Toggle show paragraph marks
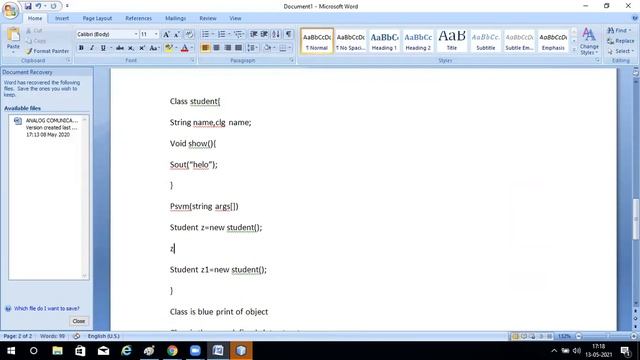This screenshot has height=360, width=640. point(289,34)
